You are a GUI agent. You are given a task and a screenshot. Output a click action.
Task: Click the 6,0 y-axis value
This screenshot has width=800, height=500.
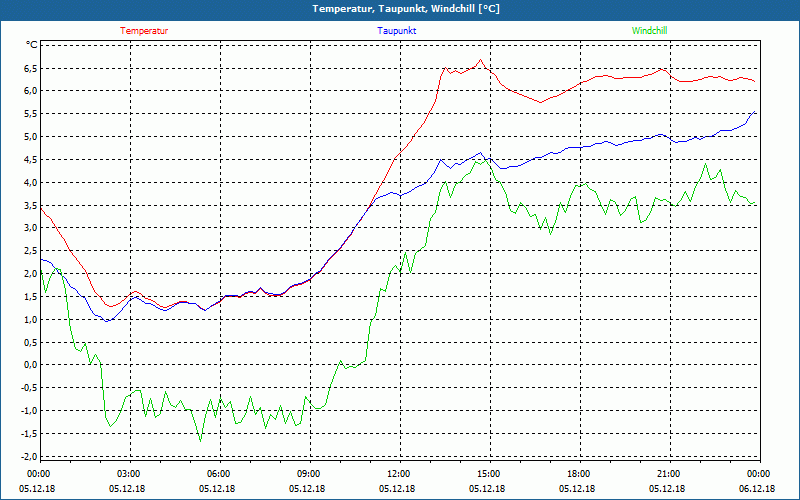(31, 91)
